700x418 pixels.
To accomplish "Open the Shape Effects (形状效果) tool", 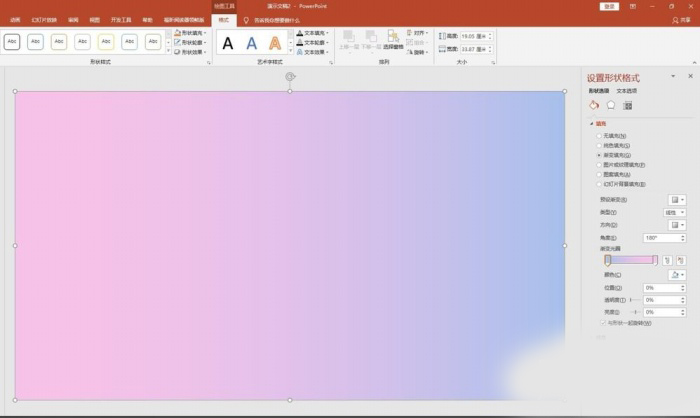I will [190, 52].
